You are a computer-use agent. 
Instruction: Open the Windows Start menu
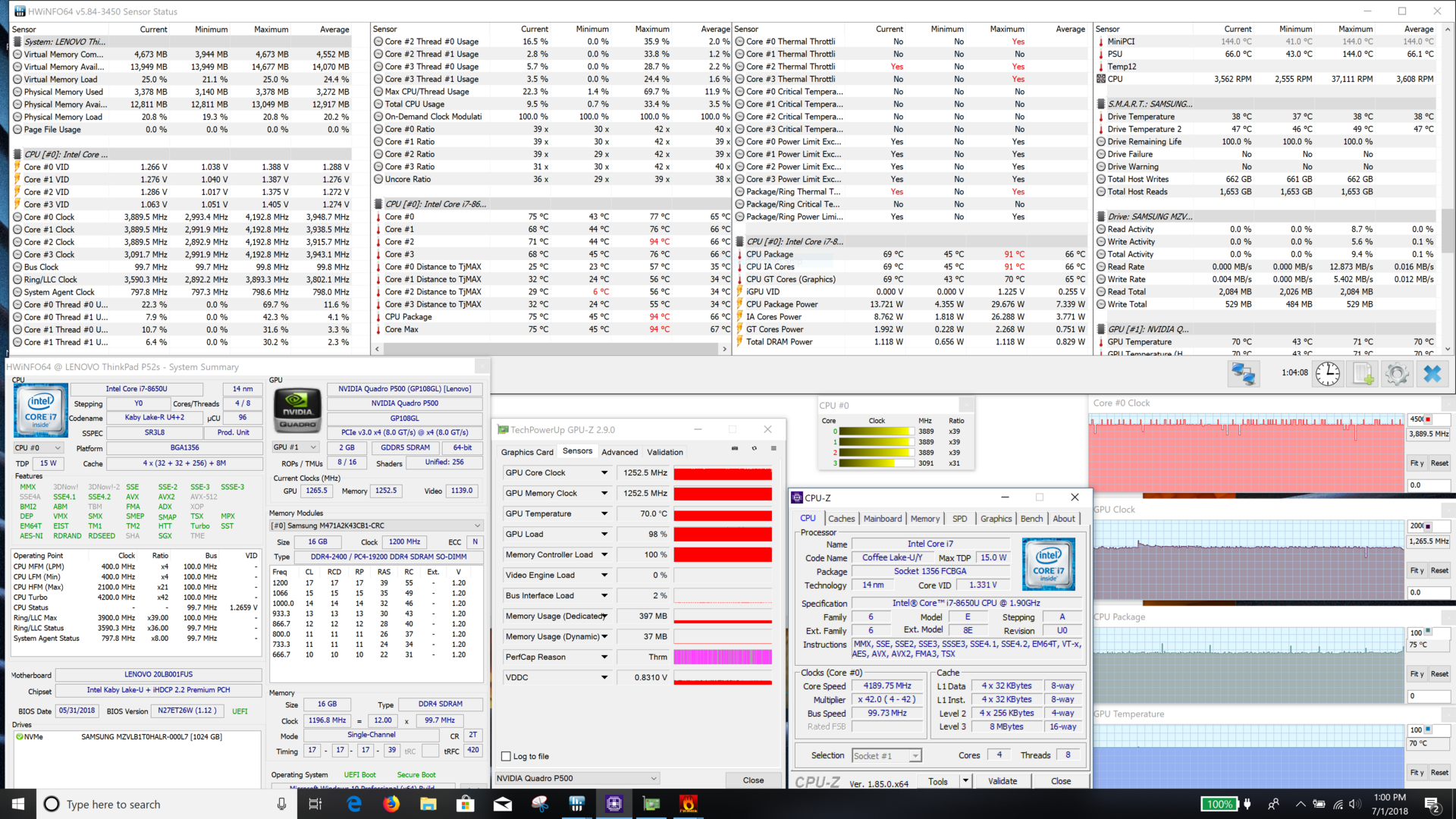coord(18,804)
